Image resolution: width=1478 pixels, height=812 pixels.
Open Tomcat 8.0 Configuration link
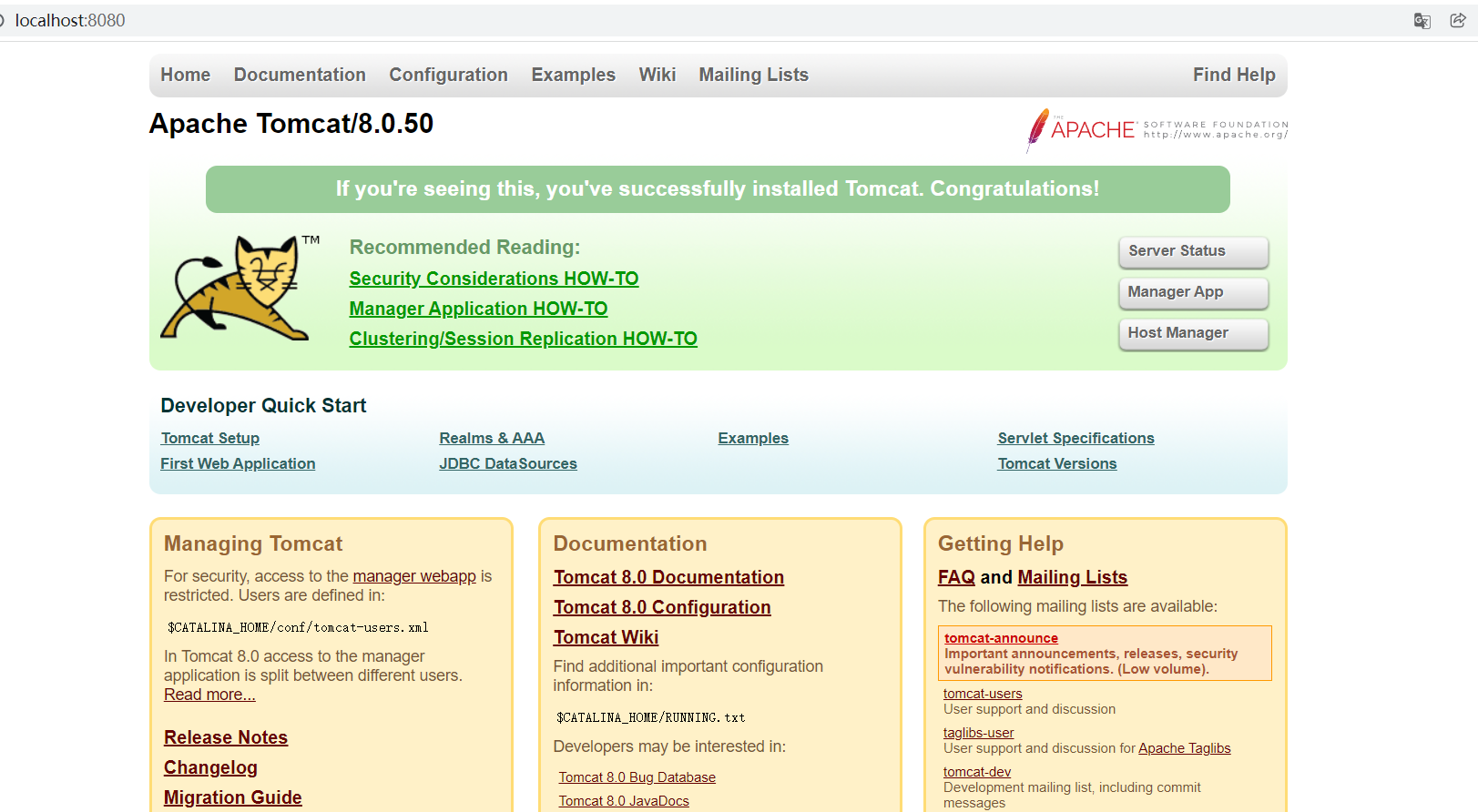point(662,607)
